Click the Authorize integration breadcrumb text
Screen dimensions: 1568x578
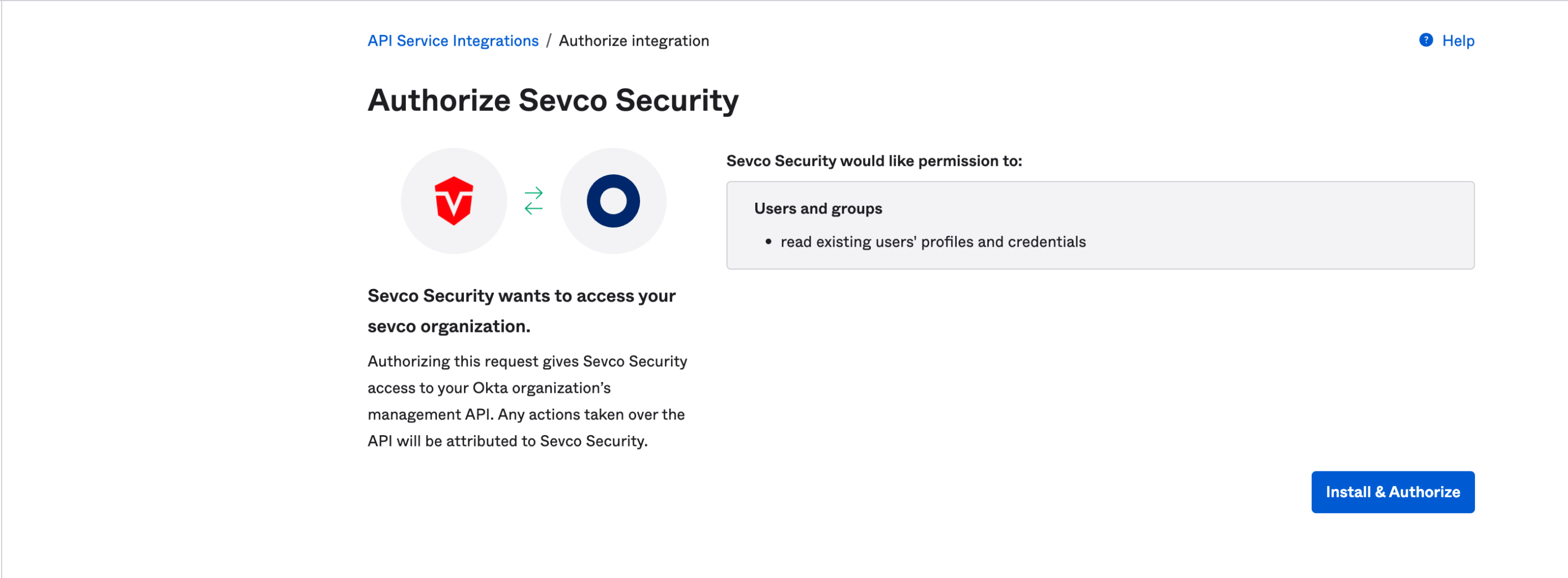pos(634,41)
